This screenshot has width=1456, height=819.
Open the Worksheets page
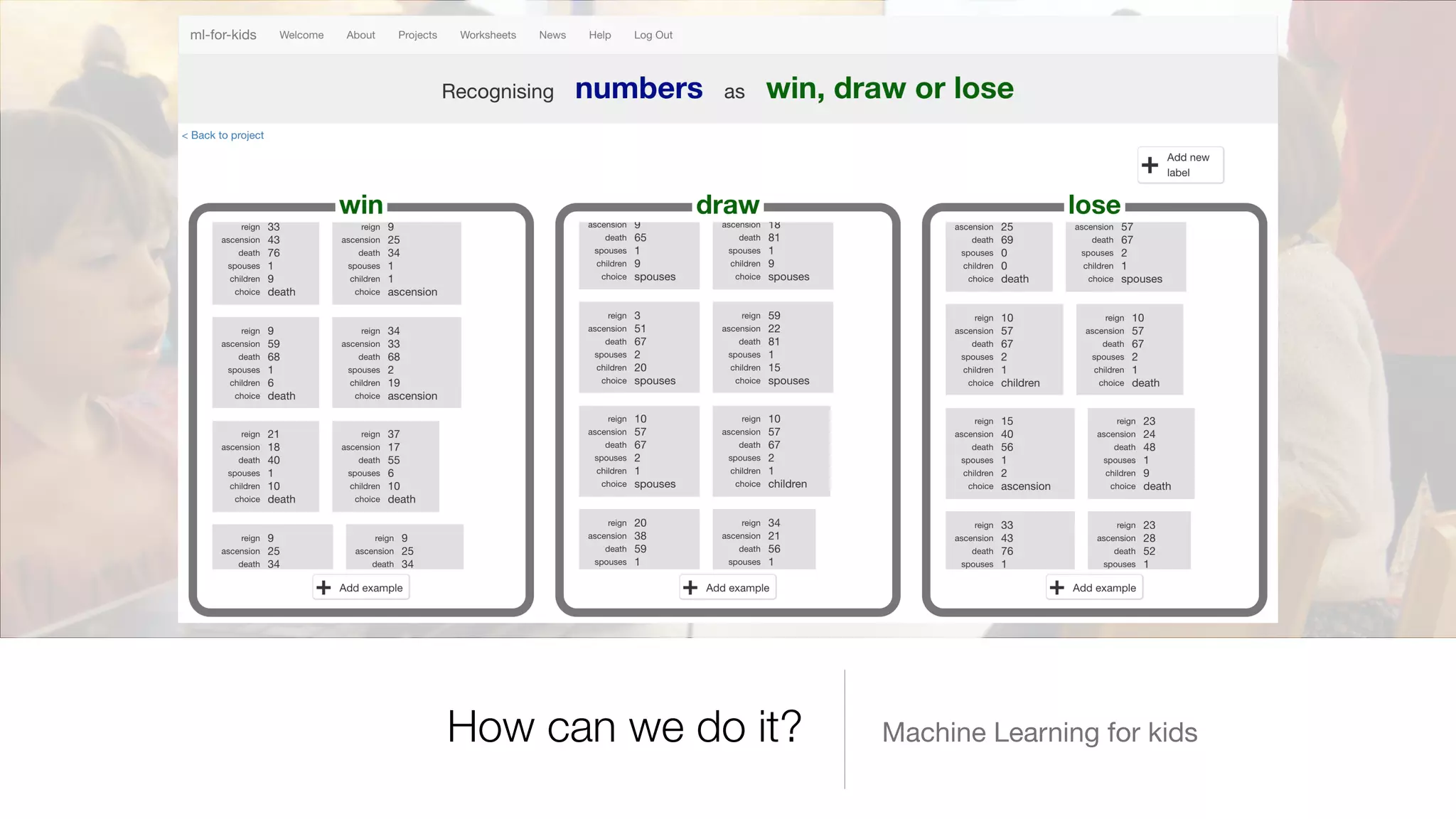(488, 35)
